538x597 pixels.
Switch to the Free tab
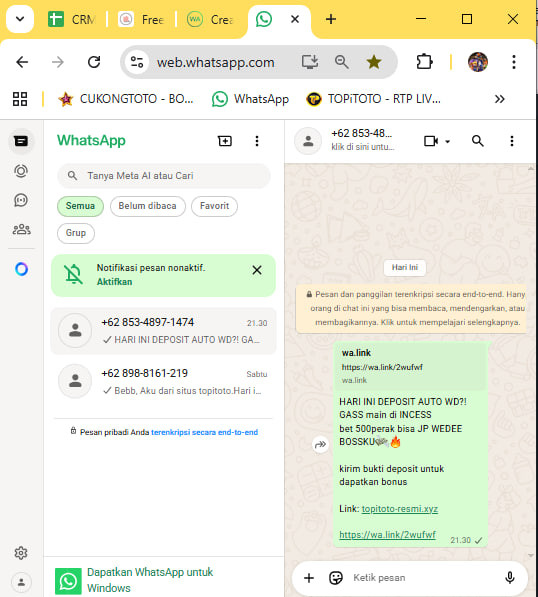tap(141, 19)
